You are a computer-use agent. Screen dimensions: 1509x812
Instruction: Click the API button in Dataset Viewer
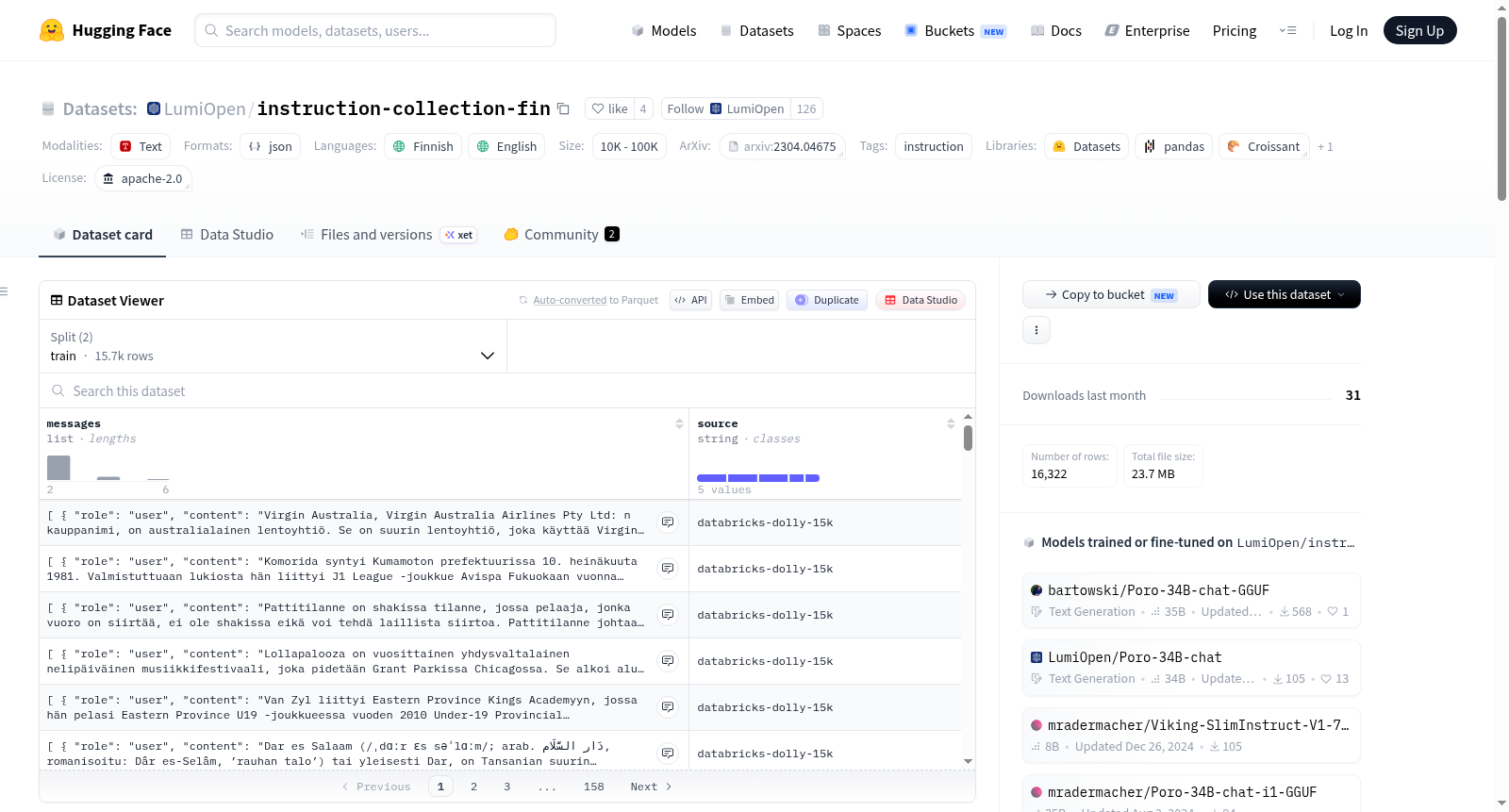690,300
